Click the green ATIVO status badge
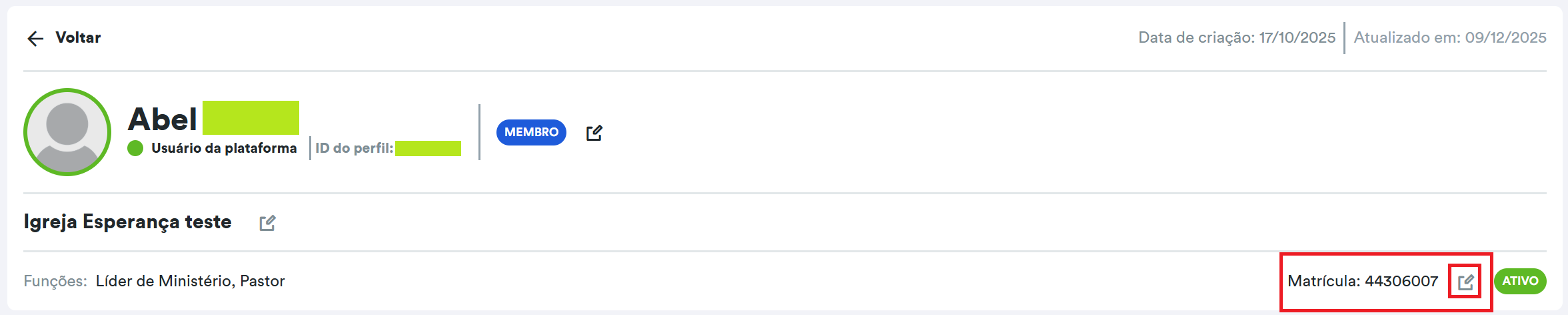Viewport: 1568px width, 315px height. 1520,281
